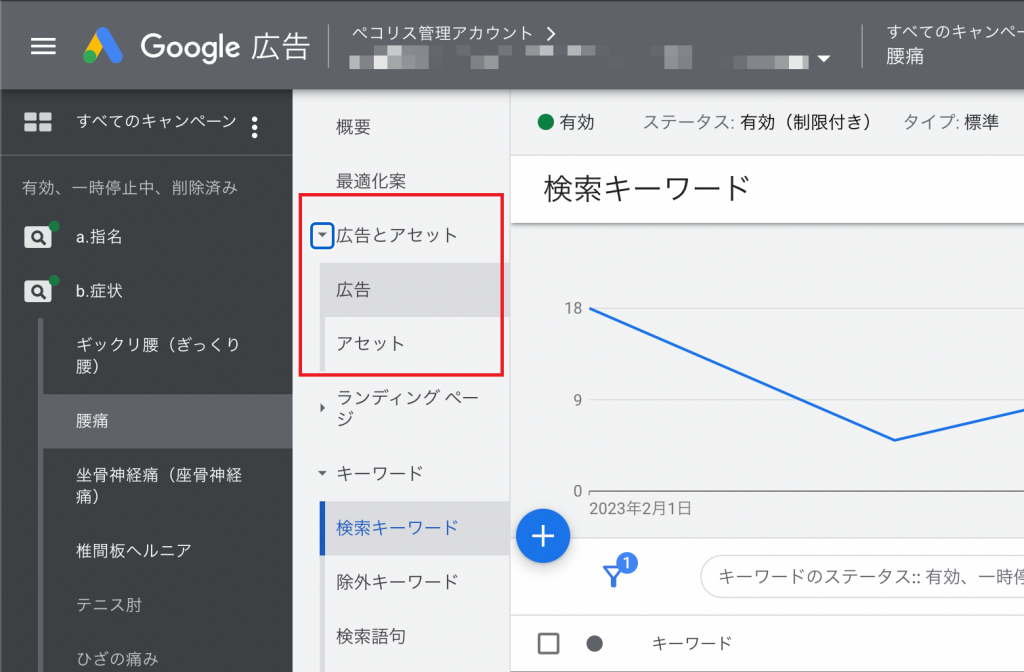
Task: Select ad group 椎間板ヘルニア
Action: 134,551
